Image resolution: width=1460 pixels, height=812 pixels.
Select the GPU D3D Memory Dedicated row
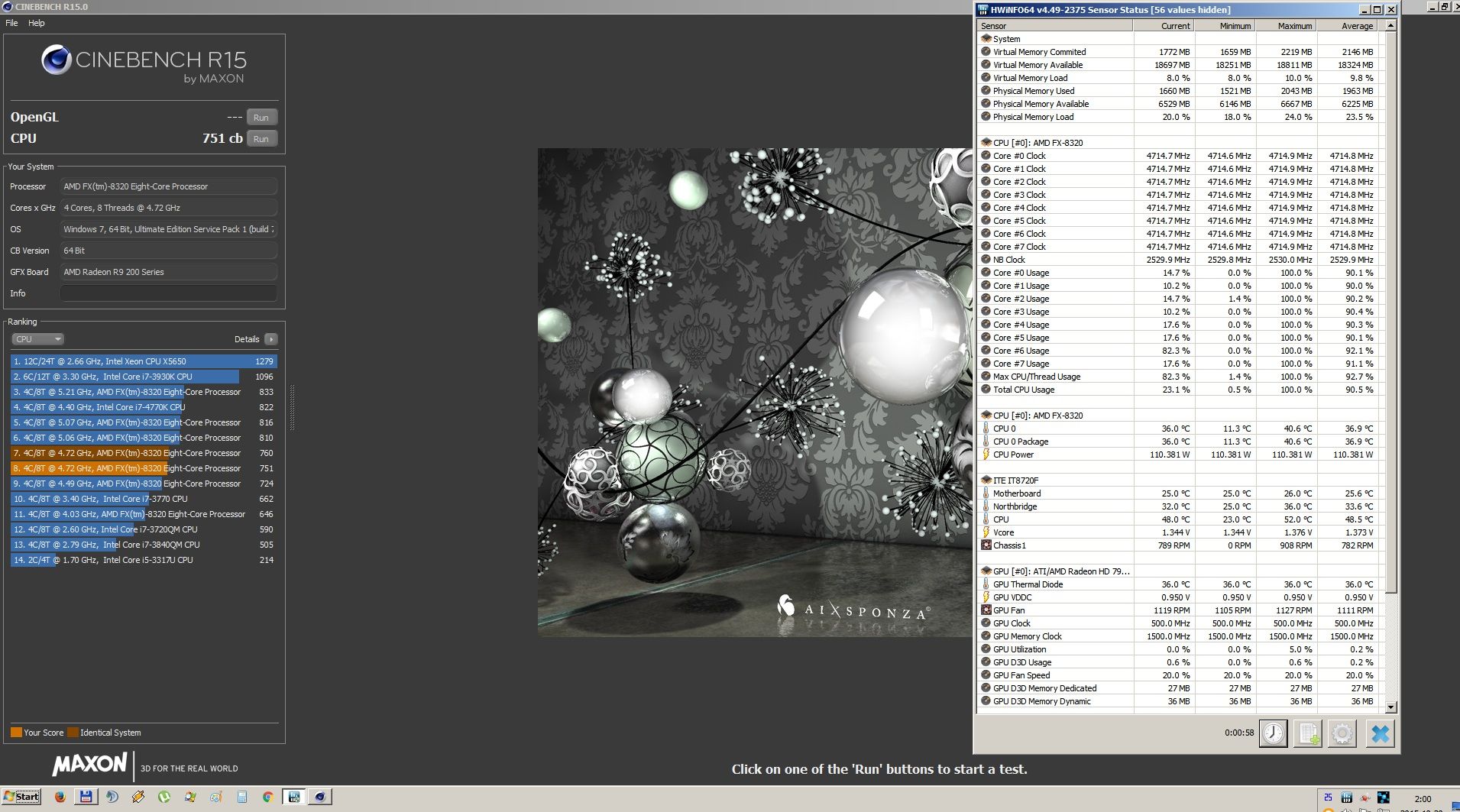coord(1181,688)
